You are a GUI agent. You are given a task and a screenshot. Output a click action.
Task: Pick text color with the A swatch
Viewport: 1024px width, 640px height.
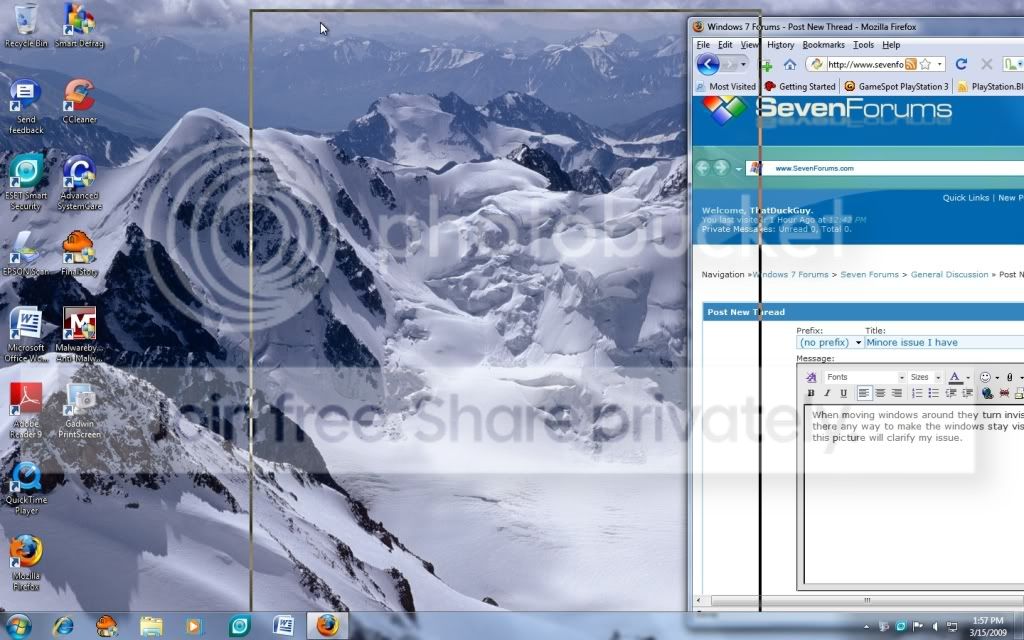point(955,377)
